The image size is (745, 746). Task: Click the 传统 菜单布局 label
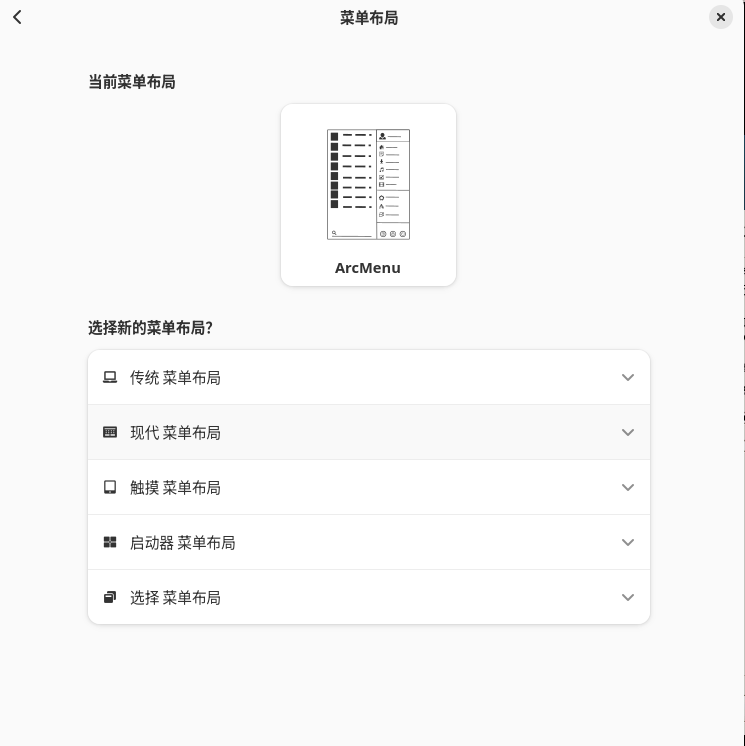[x=175, y=378]
